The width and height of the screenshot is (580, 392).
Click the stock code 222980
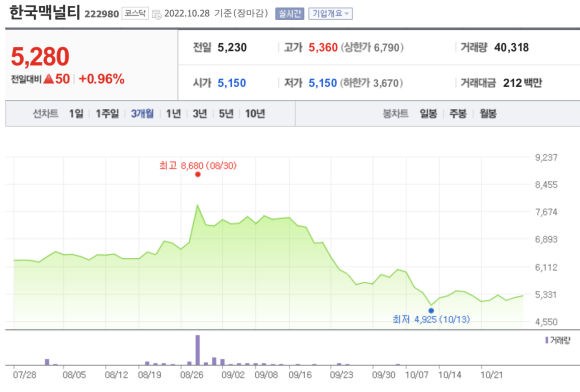102,14
